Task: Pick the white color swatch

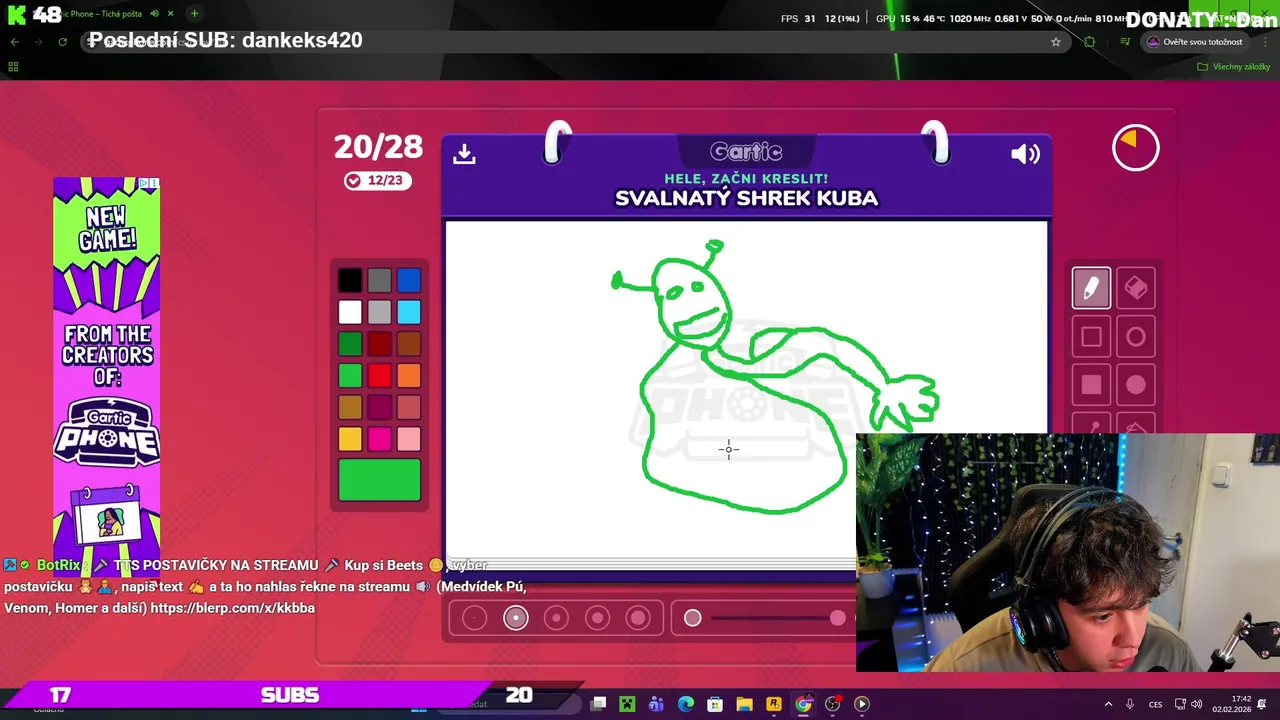Action: pos(350,312)
